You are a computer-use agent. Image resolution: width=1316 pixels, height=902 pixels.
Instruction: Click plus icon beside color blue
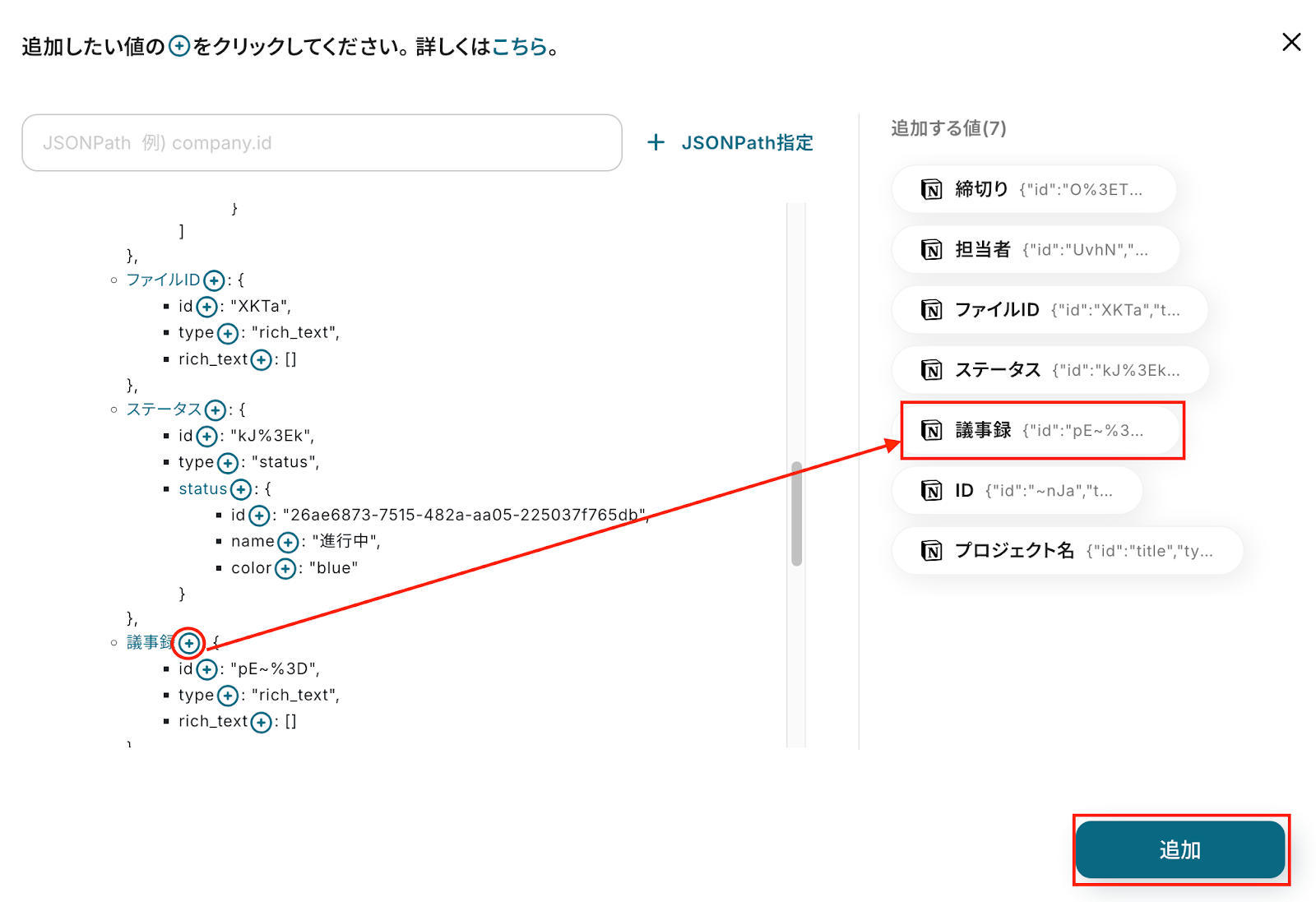coord(285,569)
